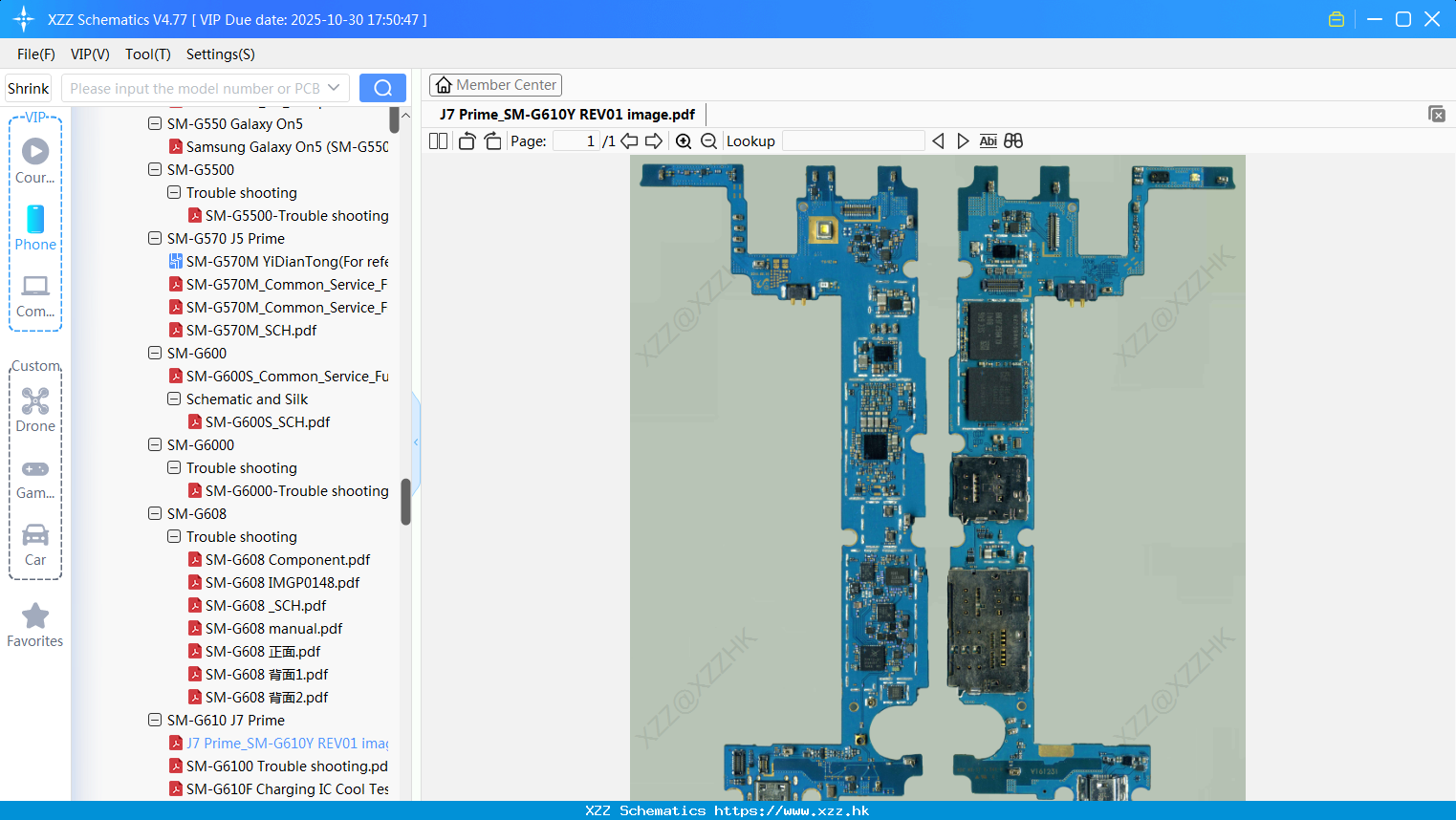This screenshot has width=1456, height=820.
Task: Collapse the SM-G600 node
Action: (x=155, y=353)
